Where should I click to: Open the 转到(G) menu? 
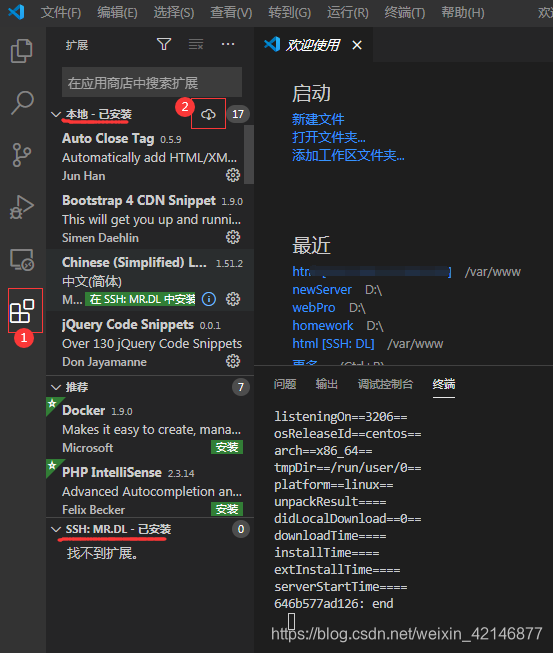click(x=289, y=12)
